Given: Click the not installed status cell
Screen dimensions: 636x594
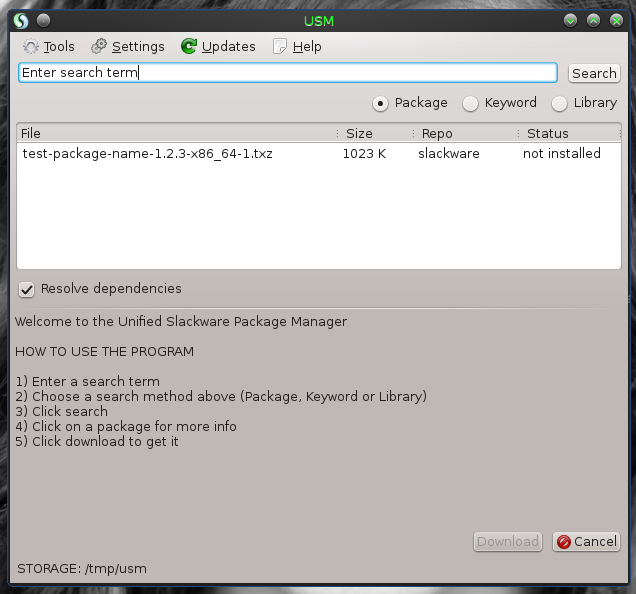Looking at the screenshot, I should pos(562,154).
